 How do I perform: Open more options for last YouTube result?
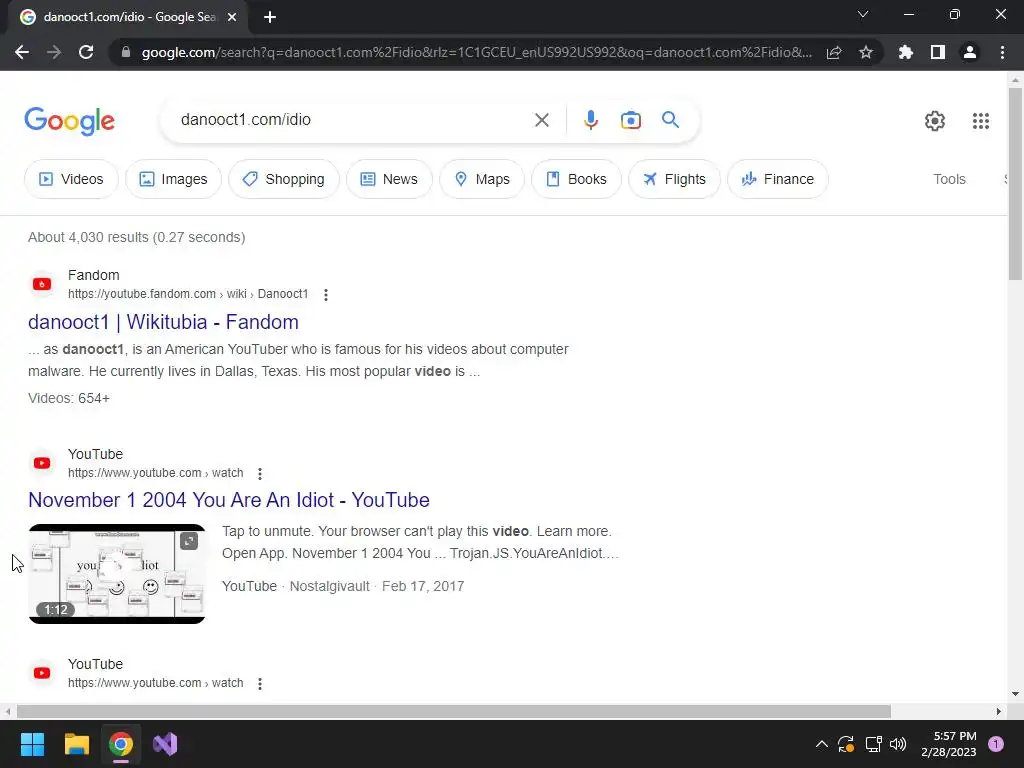260,684
